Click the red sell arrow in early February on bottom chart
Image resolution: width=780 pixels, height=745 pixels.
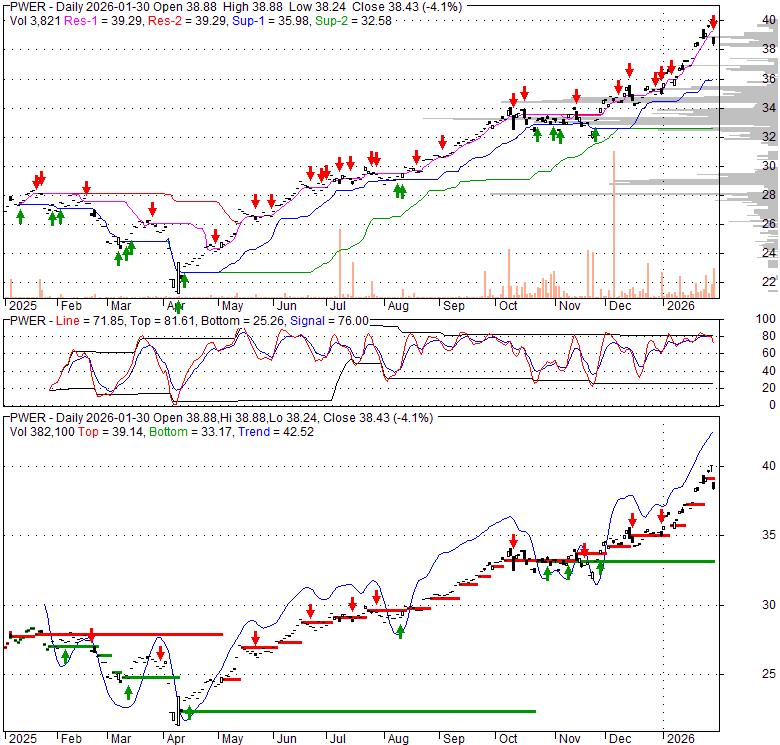tap(91, 635)
